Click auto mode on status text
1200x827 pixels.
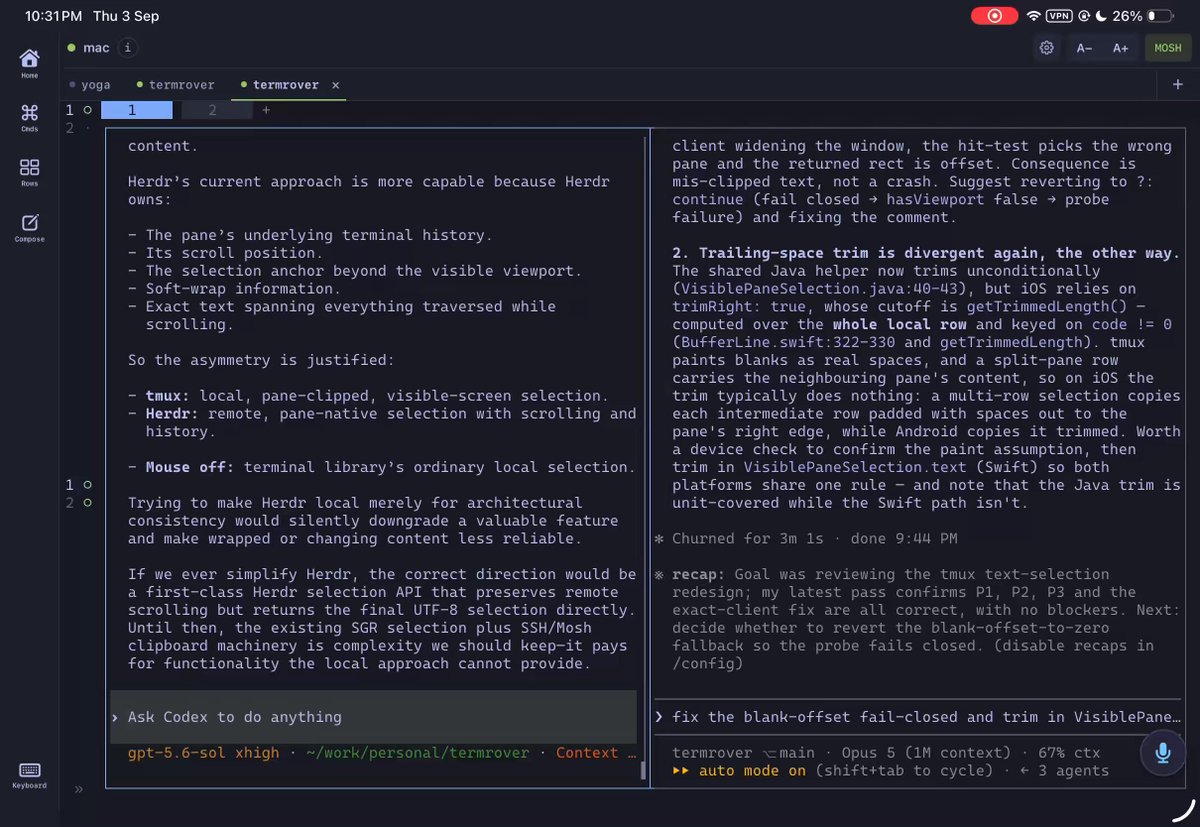[x=751, y=771]
